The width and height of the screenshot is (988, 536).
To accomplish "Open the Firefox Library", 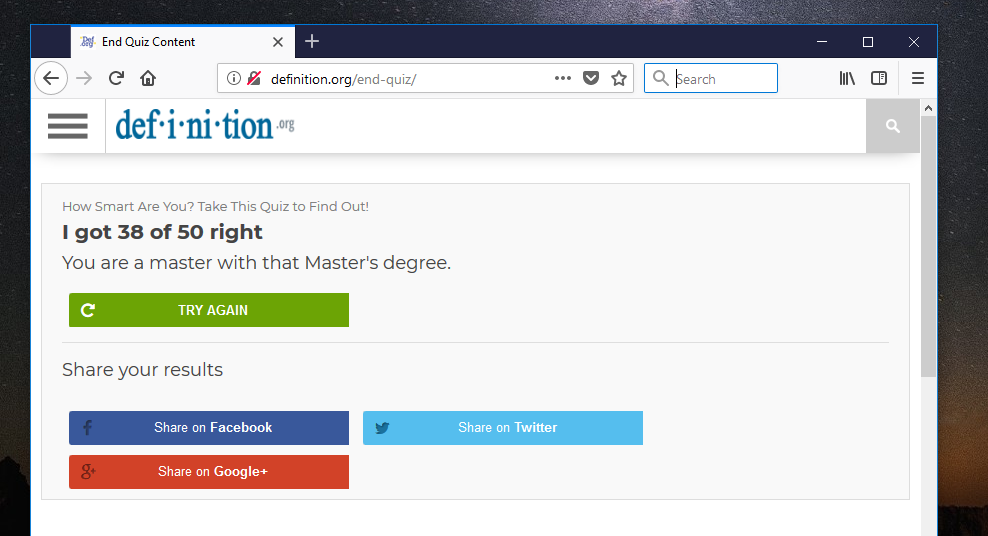I will [847, 78].
